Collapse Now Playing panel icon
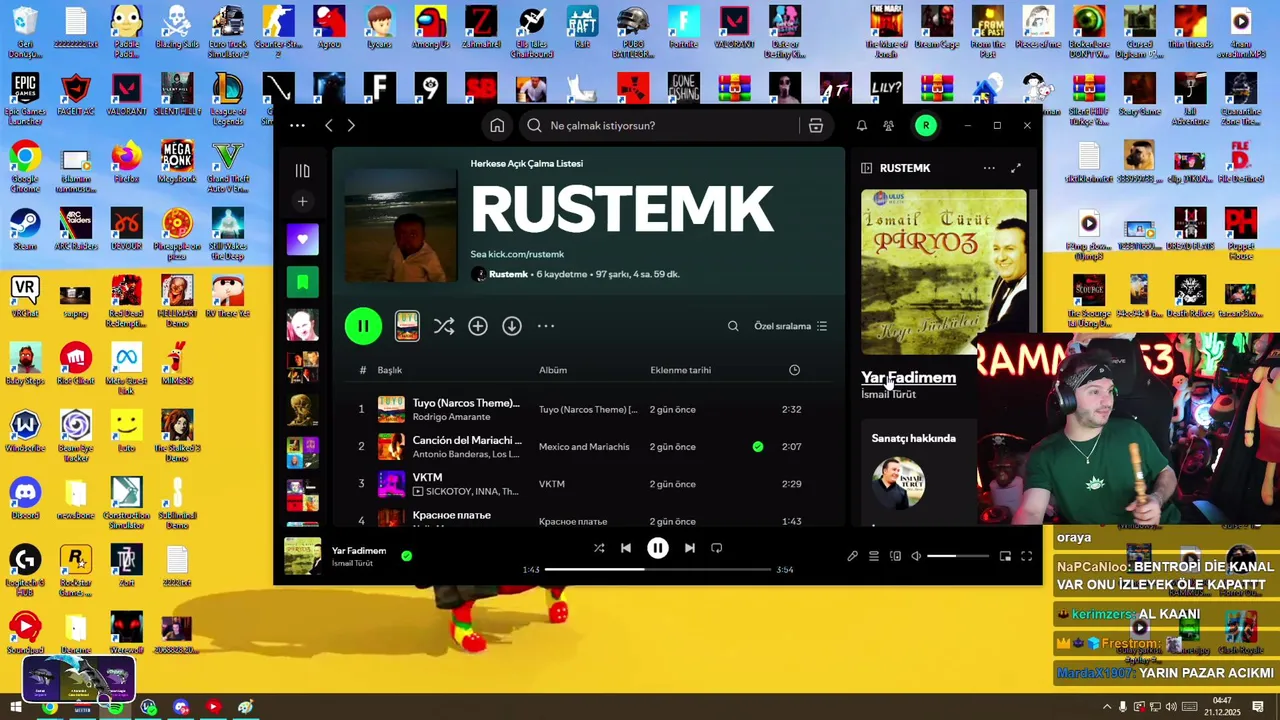The image size is (1280, 720). (x=867, y=169)
